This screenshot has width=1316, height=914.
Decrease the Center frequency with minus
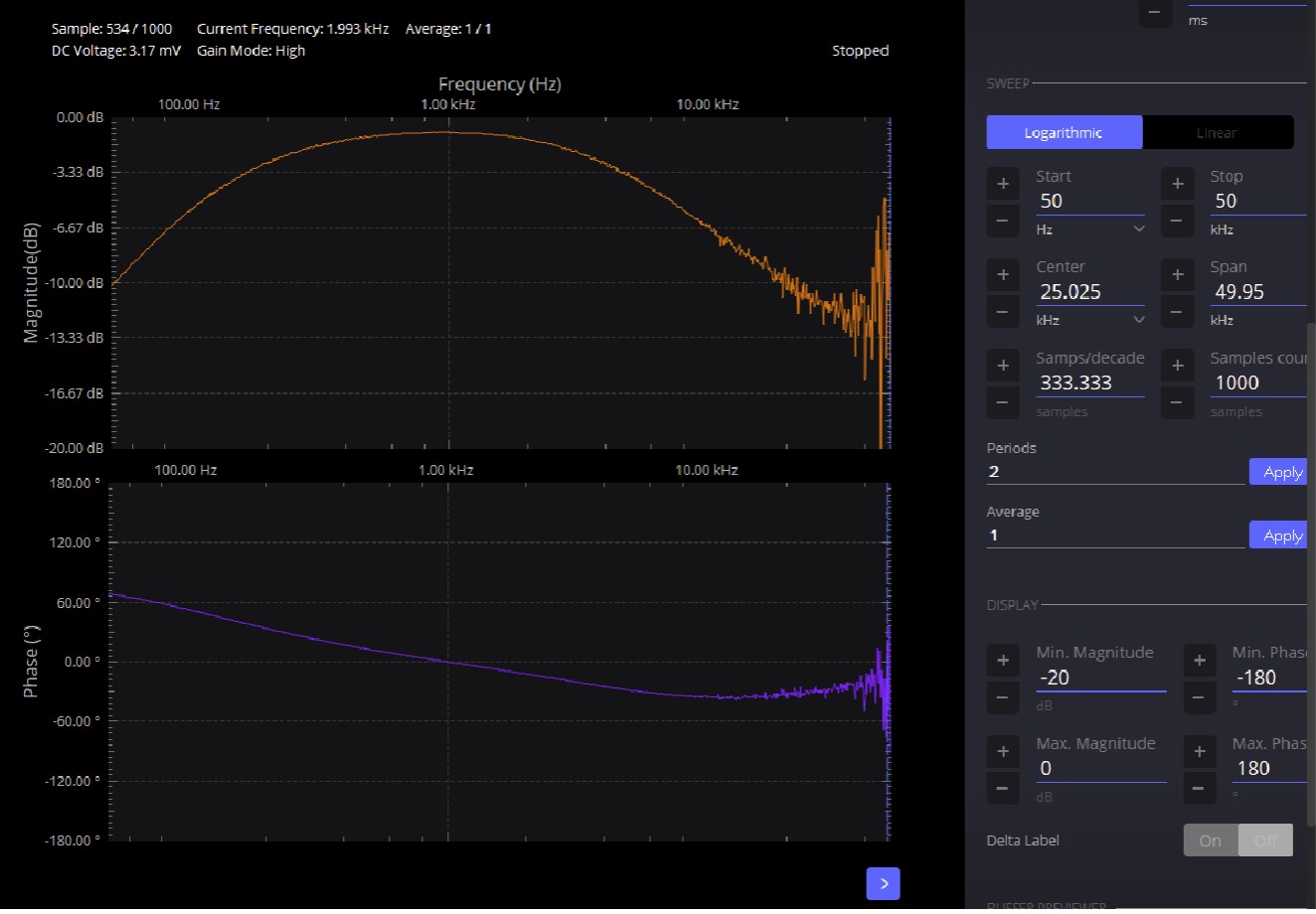[1003, 312]
